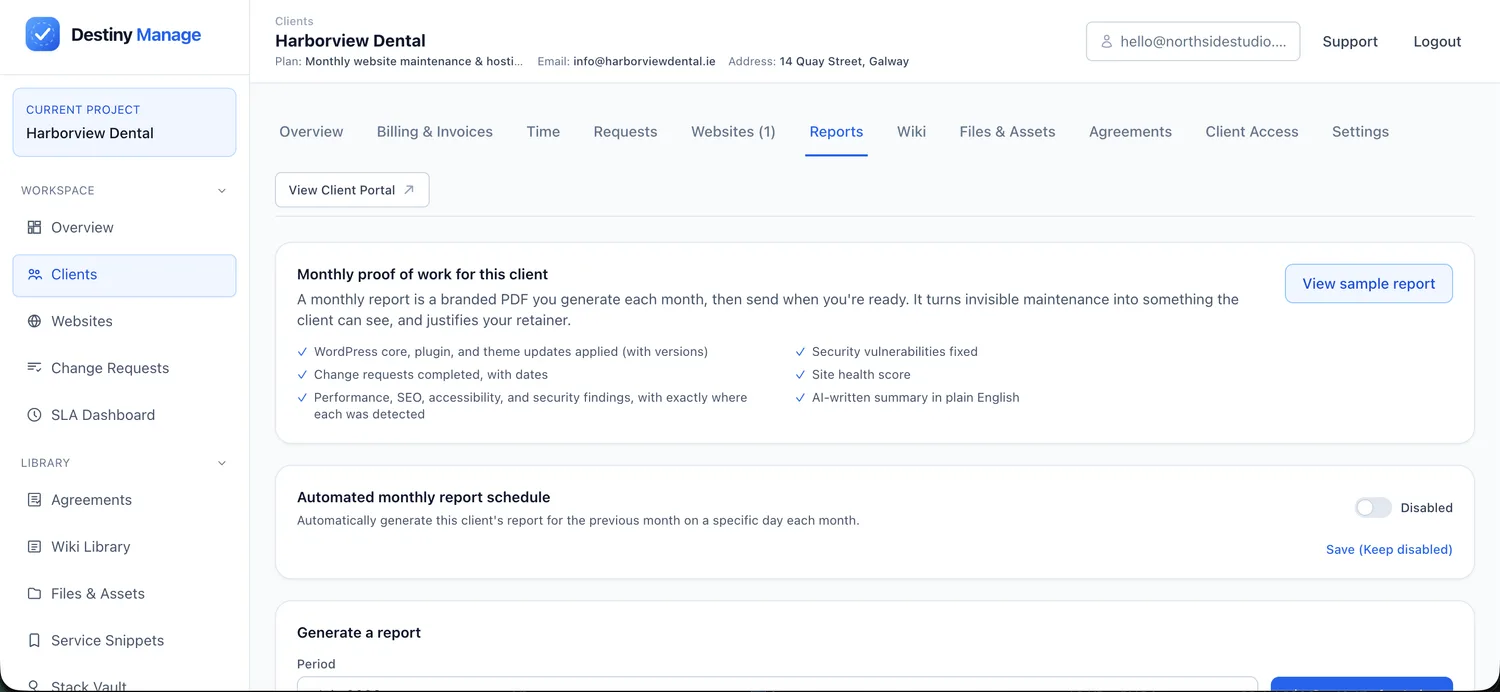Switch to the Billing & Invoices tab
Screen dimensions: 1500x692
point(435,132)
